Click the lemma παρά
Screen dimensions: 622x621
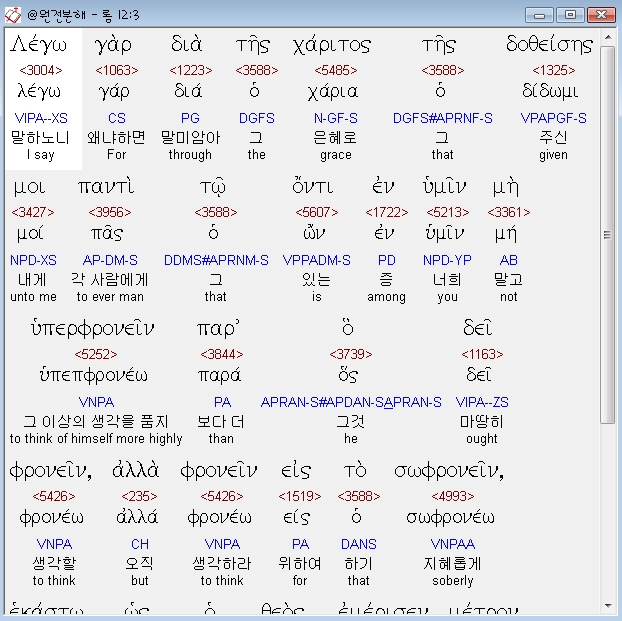219,375
